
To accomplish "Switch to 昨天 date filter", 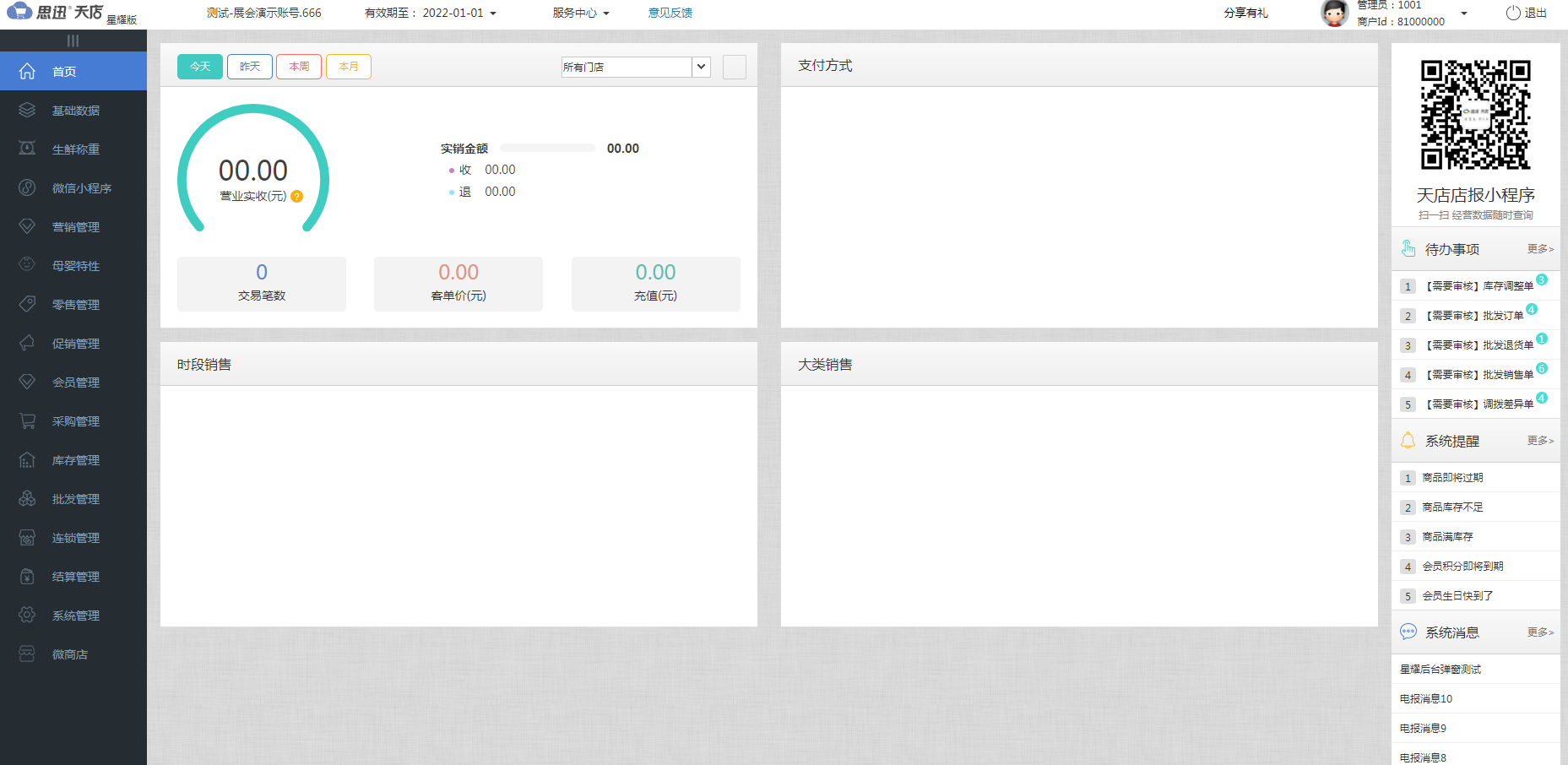I will click(250, 67).
